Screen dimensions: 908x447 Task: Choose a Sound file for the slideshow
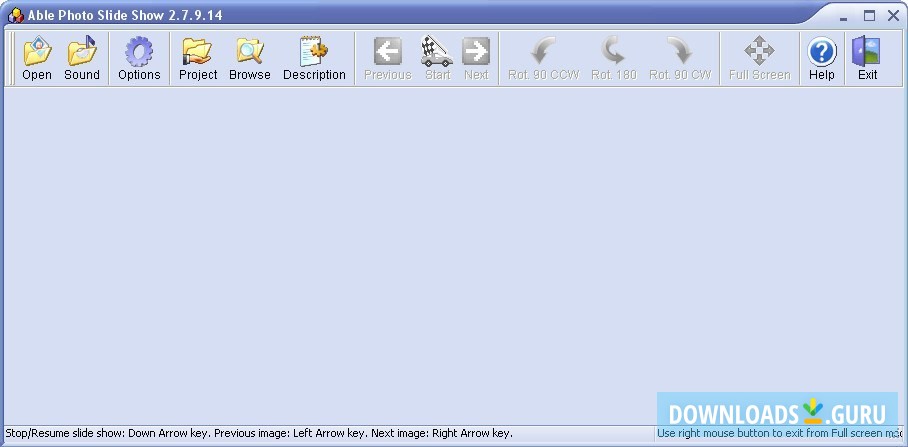(x=82, y=58)
